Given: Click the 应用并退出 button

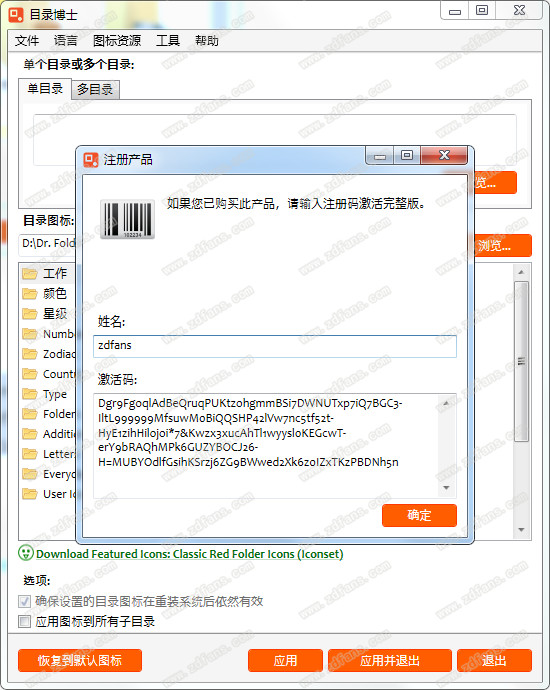Looking at the screenshot, I should 390,661.
